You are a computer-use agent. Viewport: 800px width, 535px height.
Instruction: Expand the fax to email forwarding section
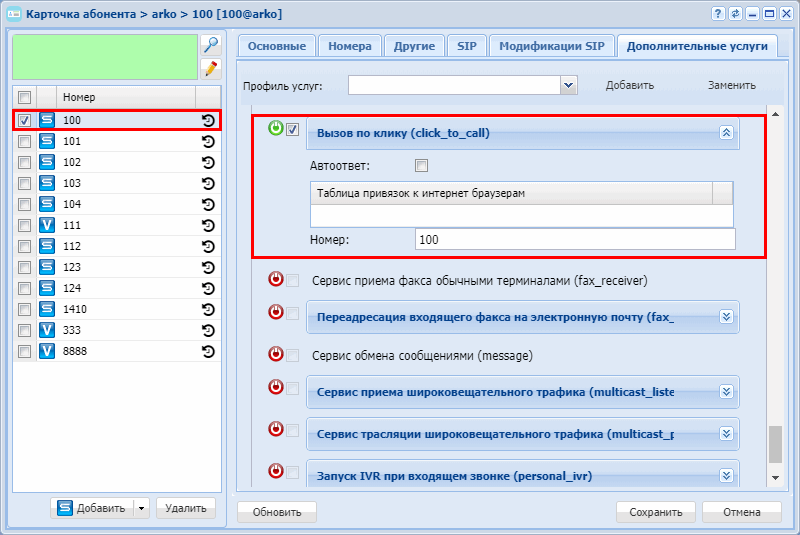click(x=726, y=317)
